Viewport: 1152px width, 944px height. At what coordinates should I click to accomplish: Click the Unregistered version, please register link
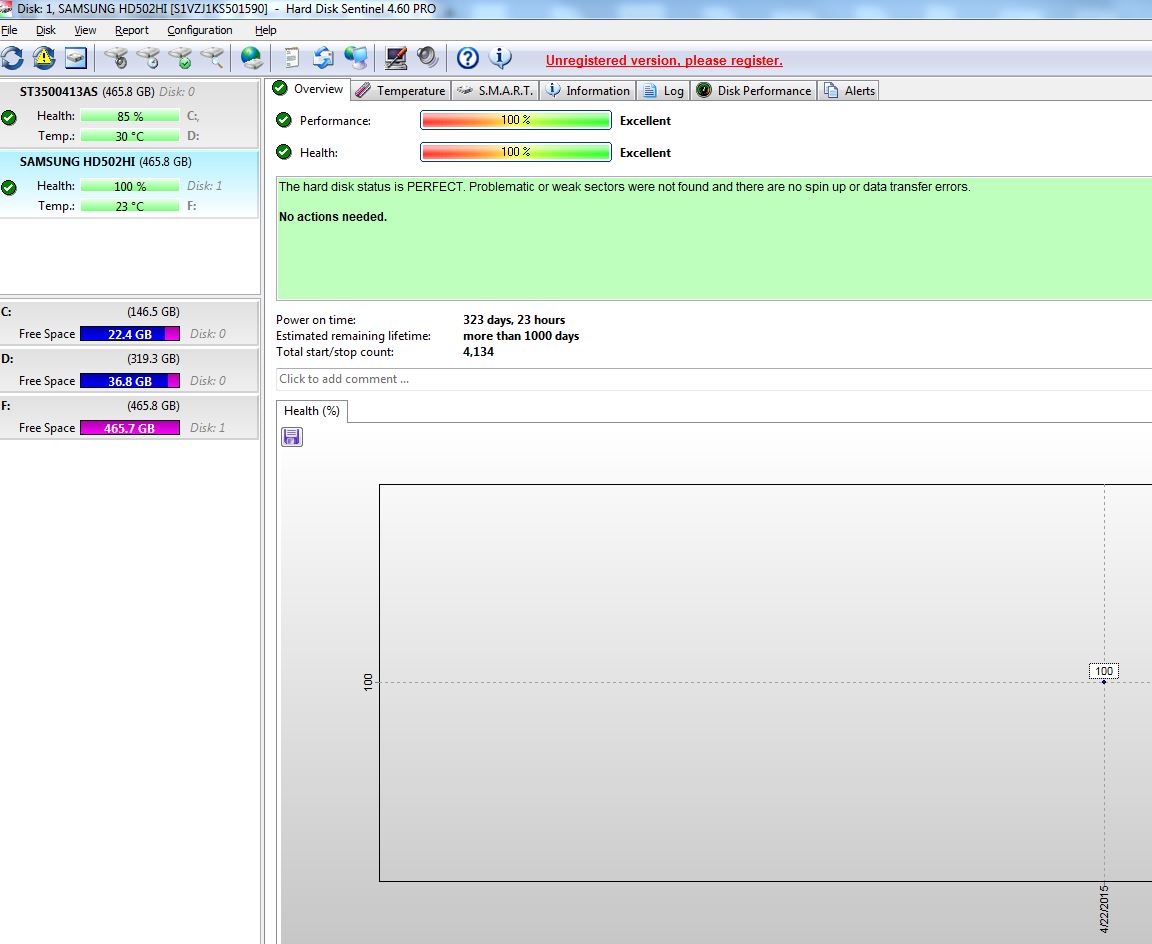[x=663, y=60]
